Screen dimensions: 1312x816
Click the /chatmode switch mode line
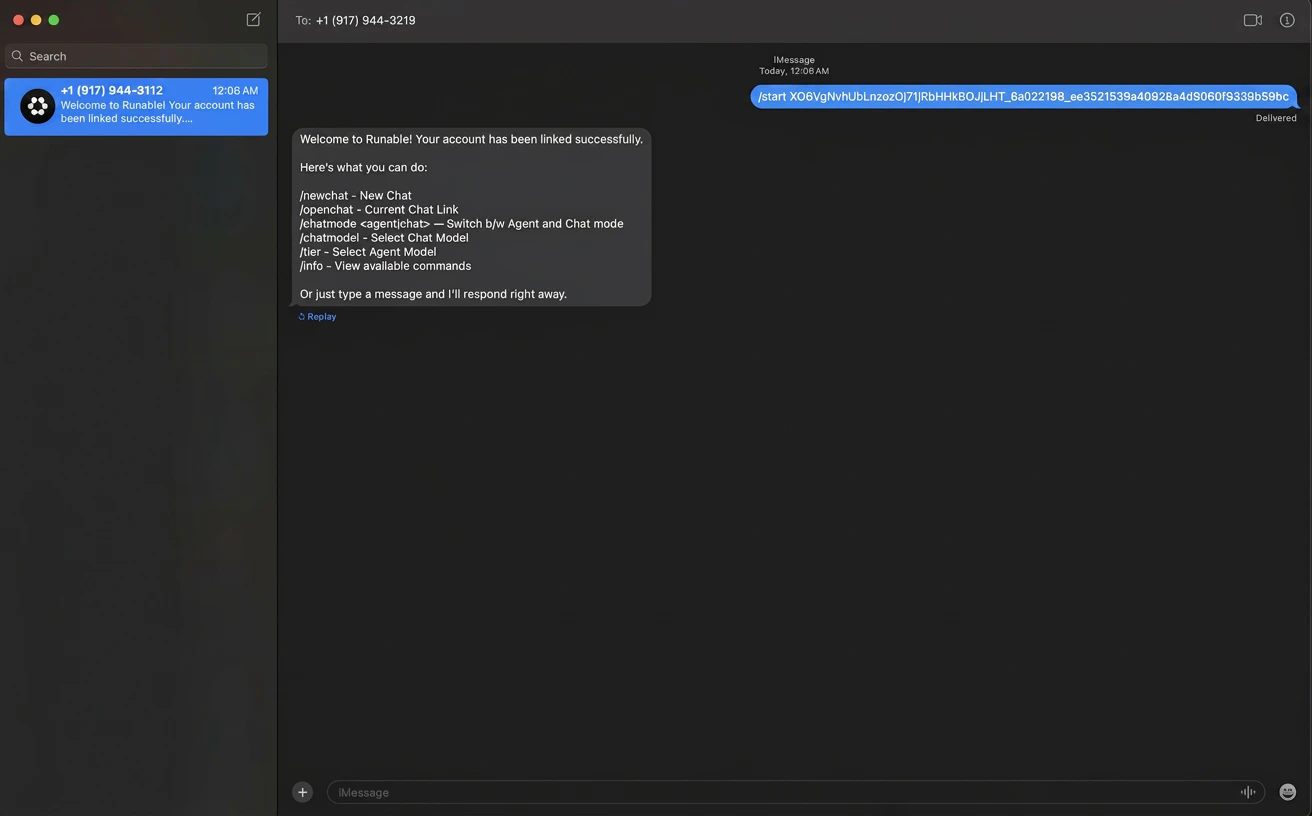click(x=461, y=224)
